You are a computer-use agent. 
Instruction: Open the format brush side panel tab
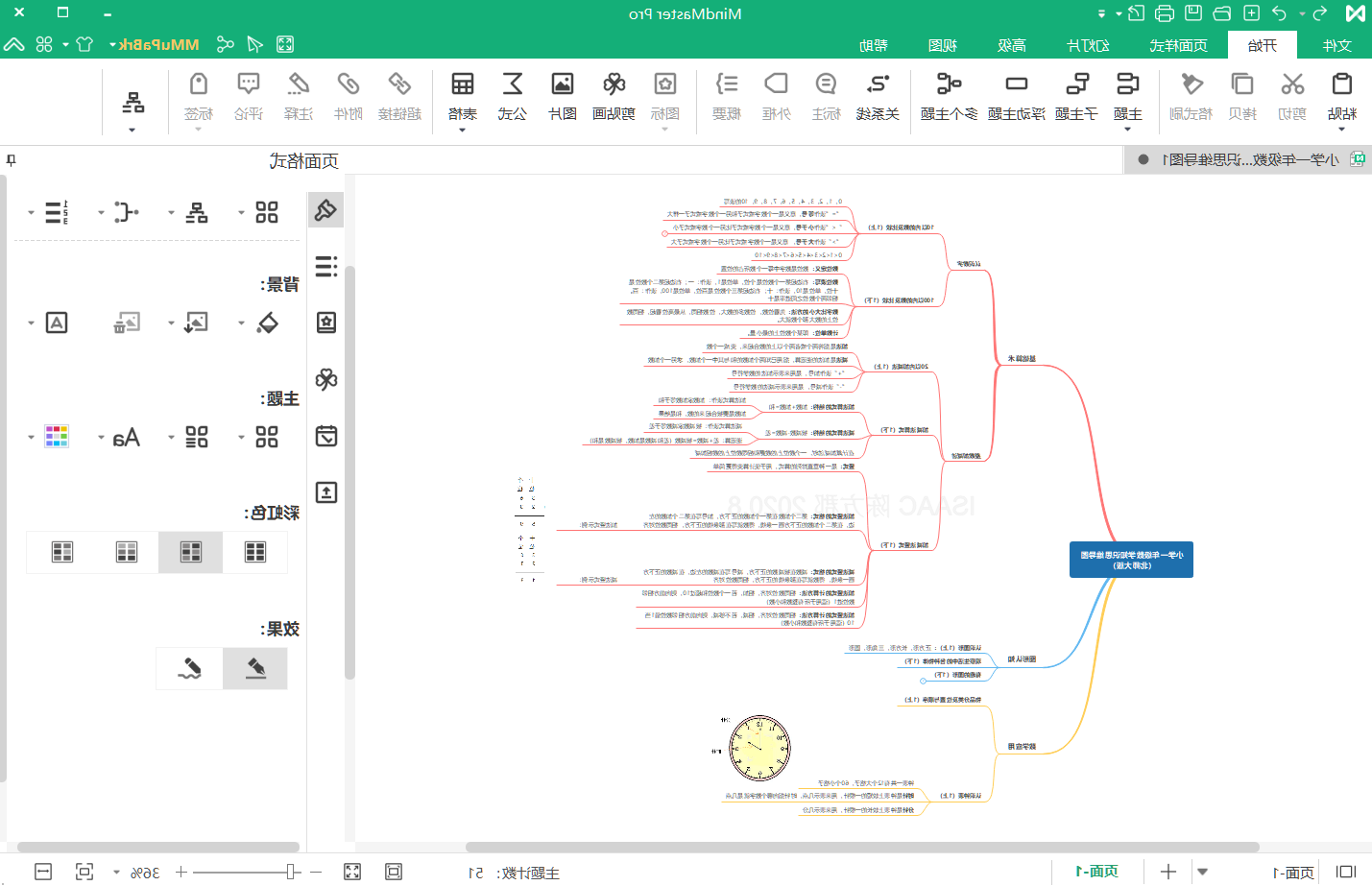tap(325, 209)
